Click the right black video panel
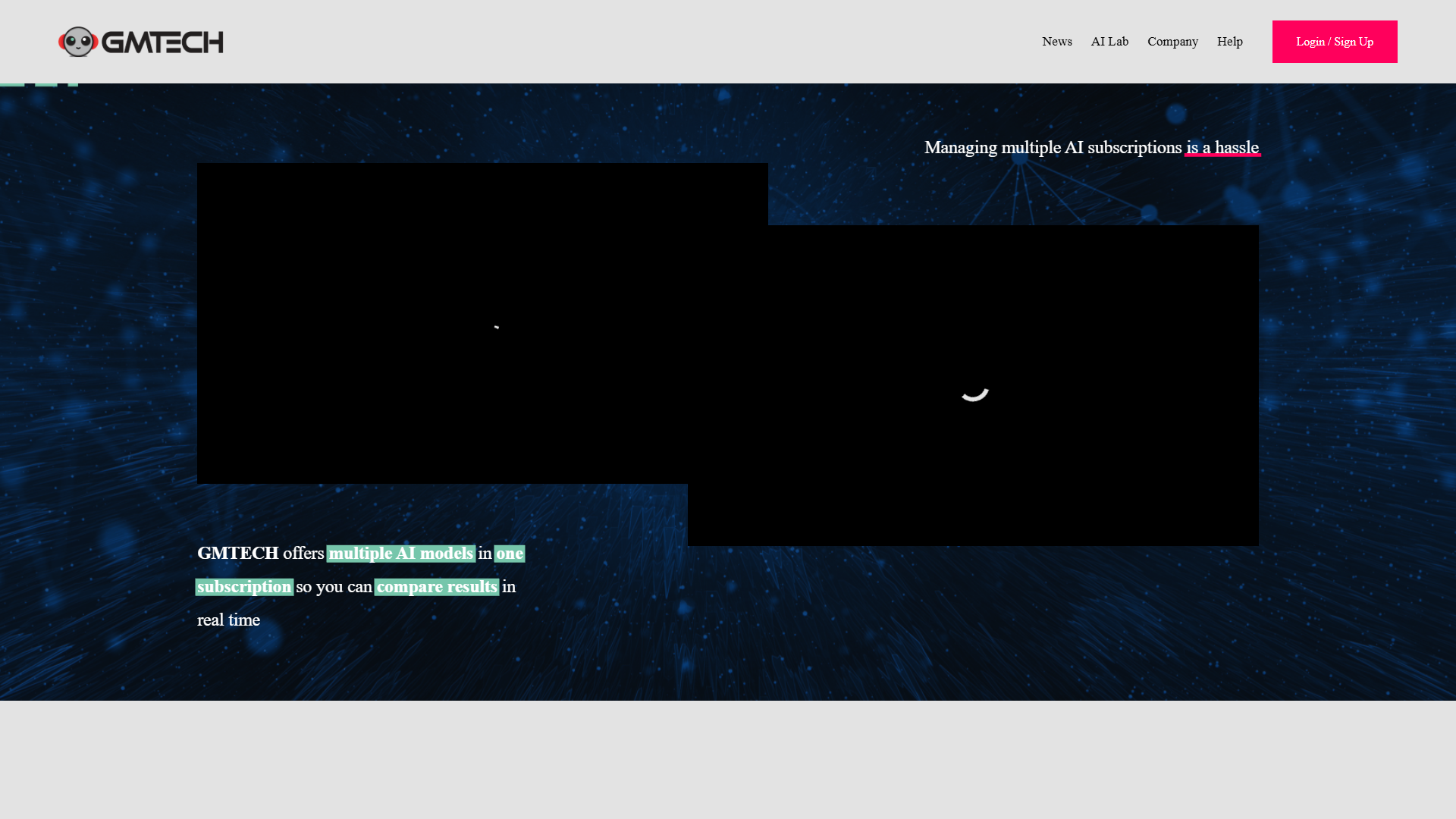Image resolution: width=1456 pixels, height=819 pixels. (1013, 385)
